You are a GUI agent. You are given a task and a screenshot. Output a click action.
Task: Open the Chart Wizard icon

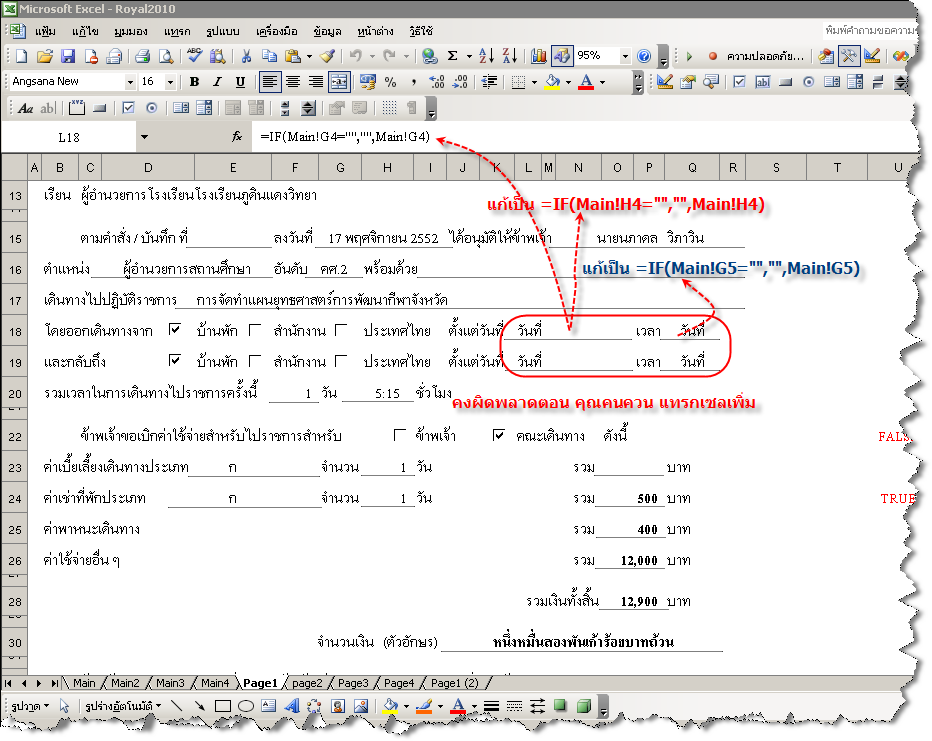click(x=539, y=57)
